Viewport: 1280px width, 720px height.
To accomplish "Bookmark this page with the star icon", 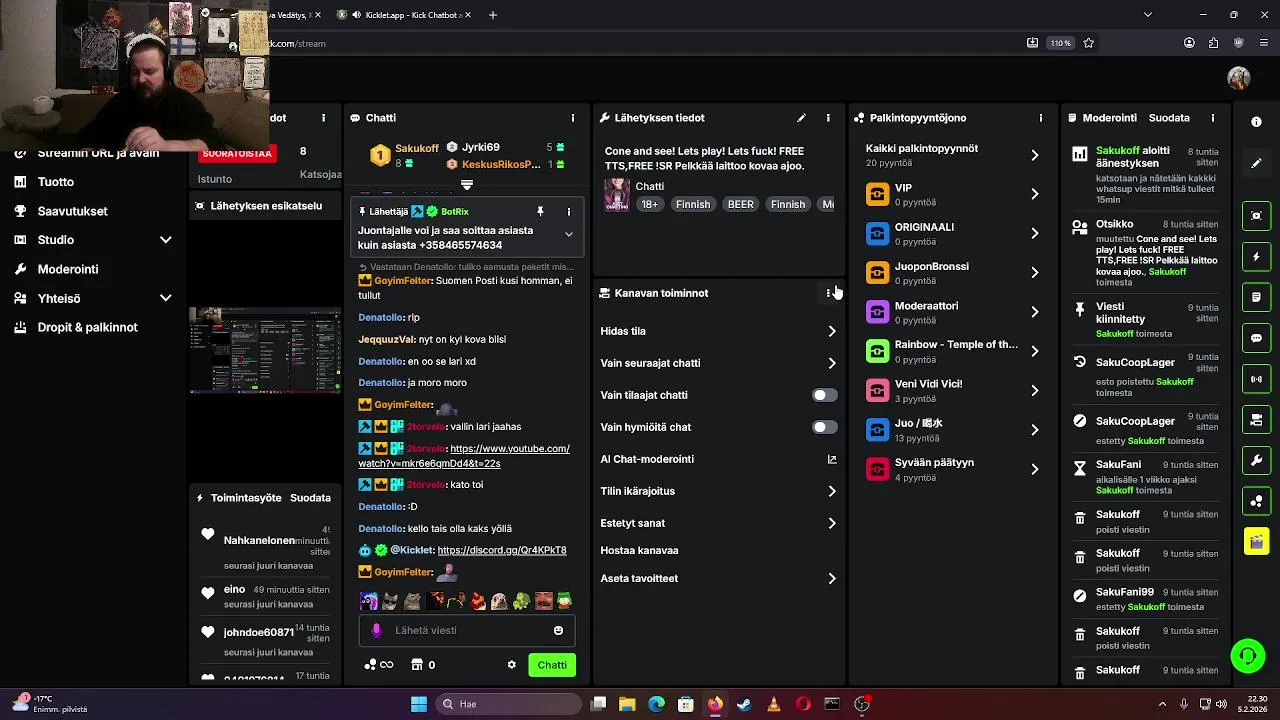I will pos(1089,43).
